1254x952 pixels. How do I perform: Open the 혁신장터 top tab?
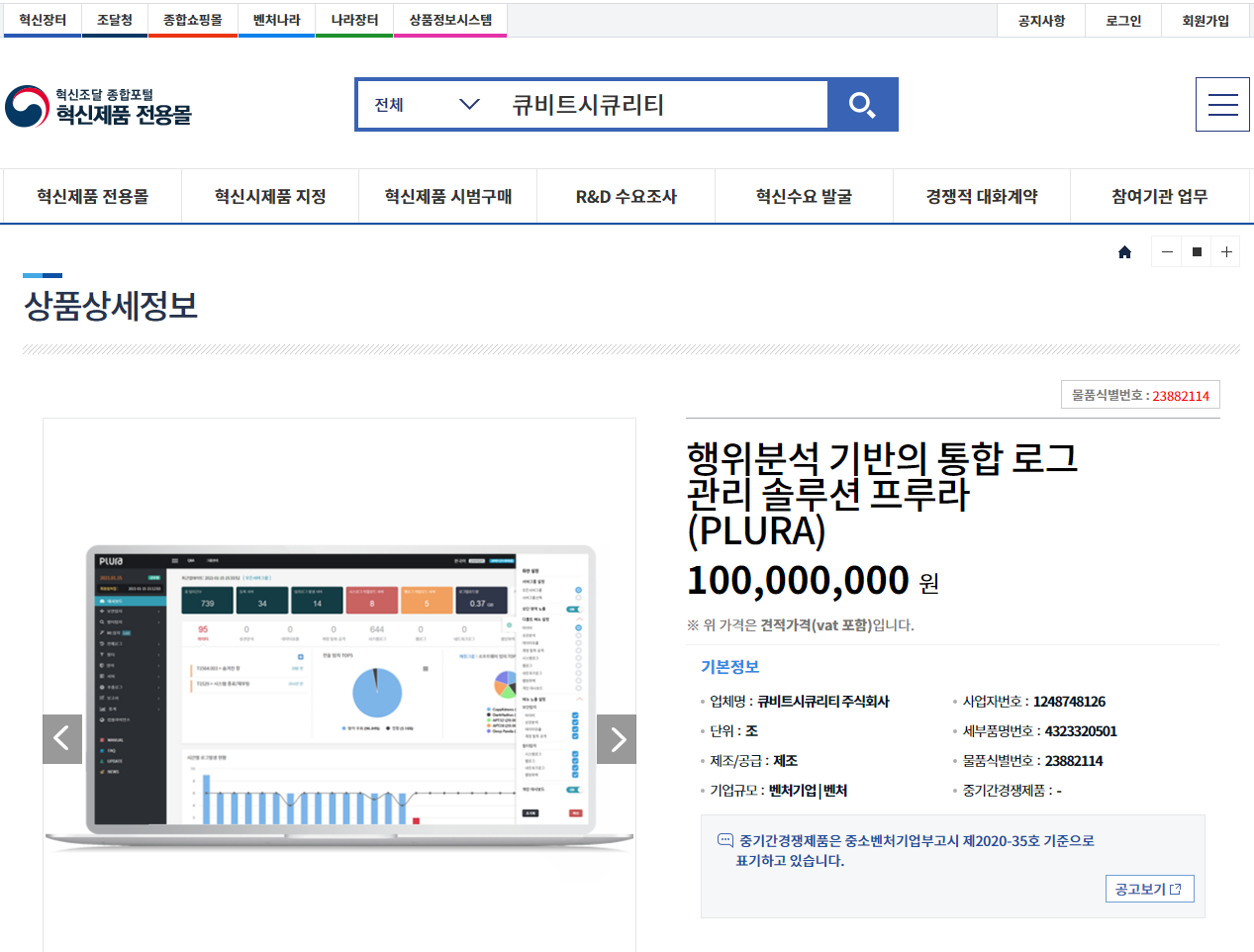point(43,20)
